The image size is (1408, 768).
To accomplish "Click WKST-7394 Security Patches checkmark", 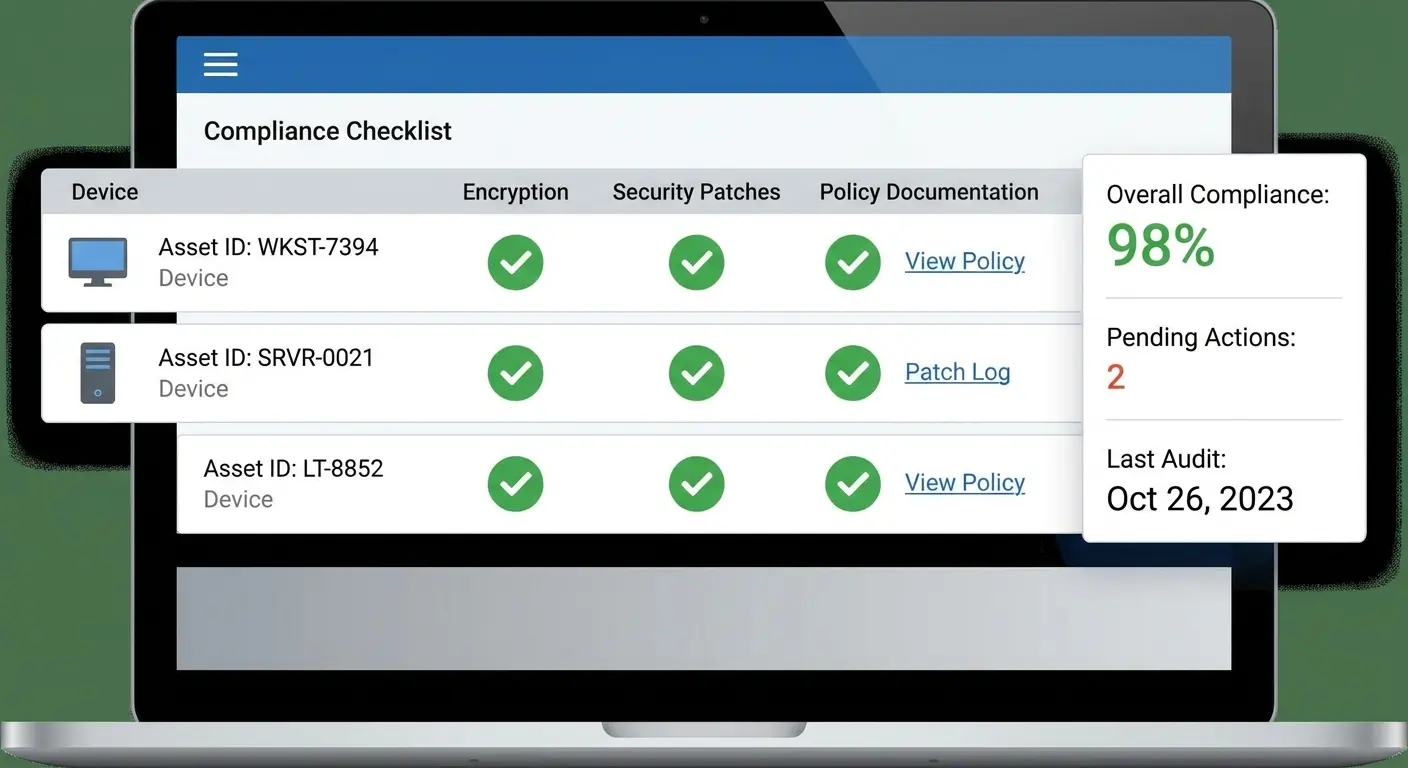I will coord(696,262).
